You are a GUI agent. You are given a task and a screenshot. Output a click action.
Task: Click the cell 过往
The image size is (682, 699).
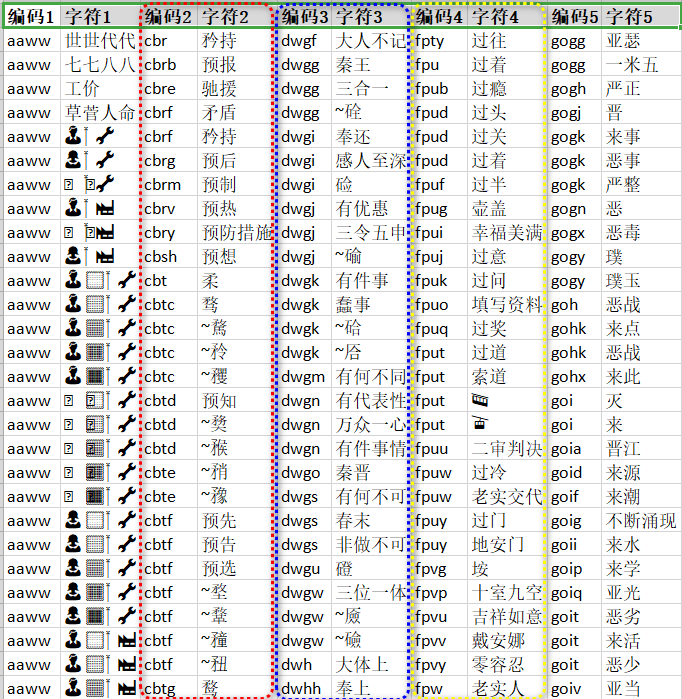click(506, 41)
